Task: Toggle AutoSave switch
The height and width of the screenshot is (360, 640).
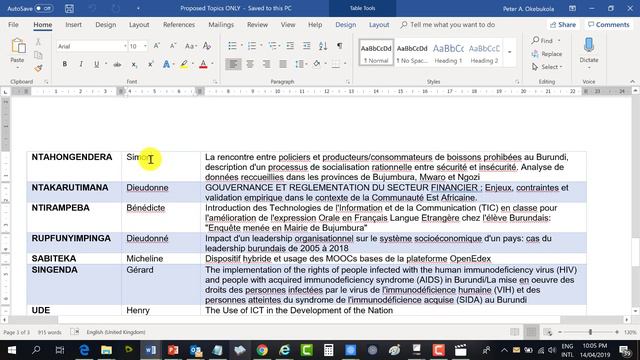Action: [43, 8]
